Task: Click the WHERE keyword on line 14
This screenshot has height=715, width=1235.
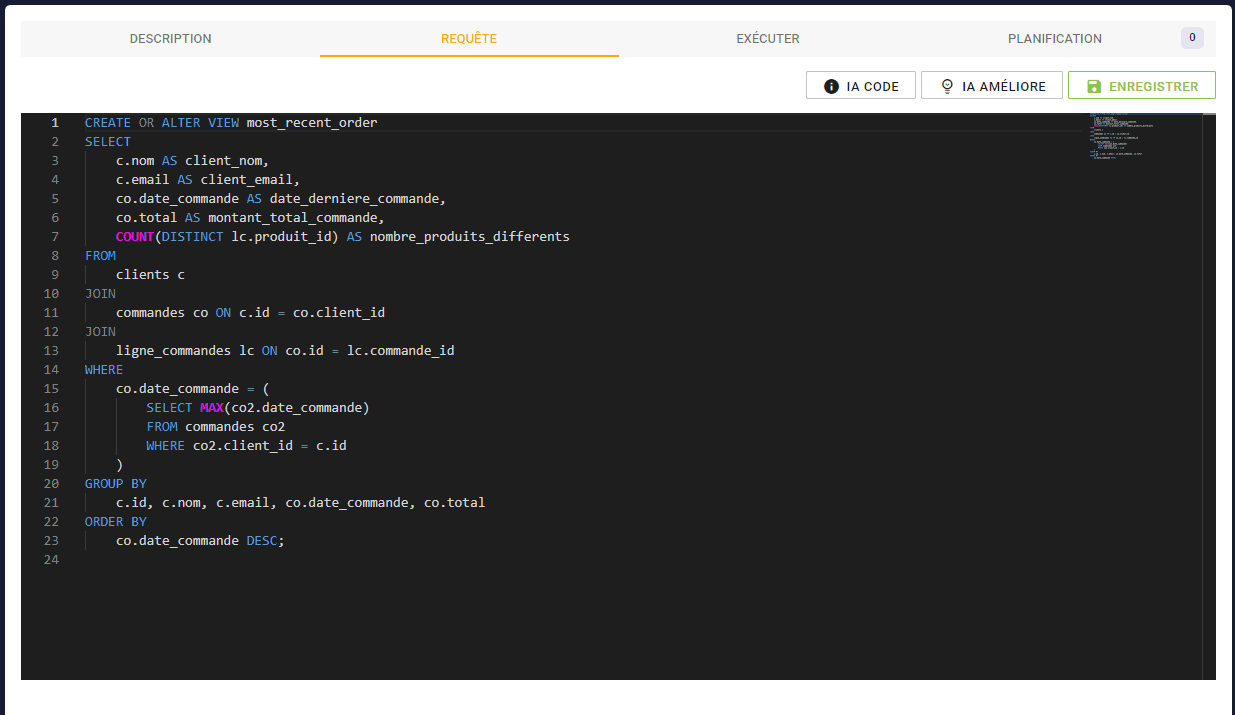Action: (104, 370)
